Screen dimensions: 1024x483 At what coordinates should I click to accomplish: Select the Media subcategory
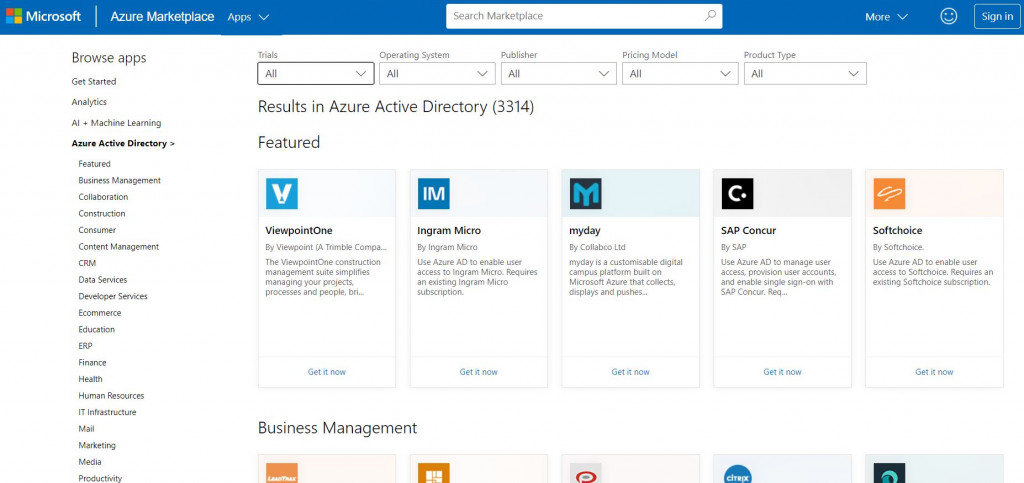[90, 462]
